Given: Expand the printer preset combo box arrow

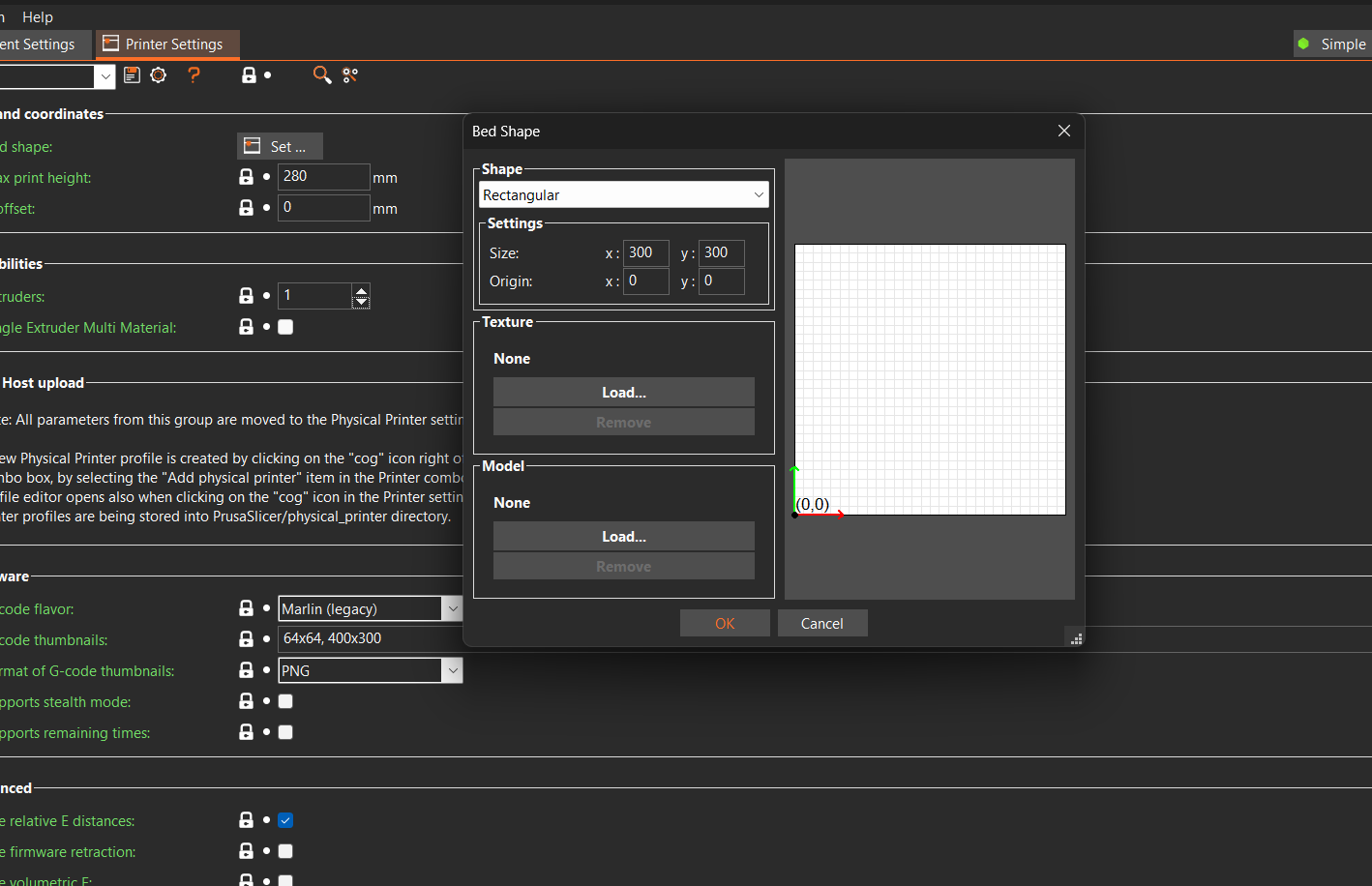Looking at the screenshot, I should click(x=104, y=76).
